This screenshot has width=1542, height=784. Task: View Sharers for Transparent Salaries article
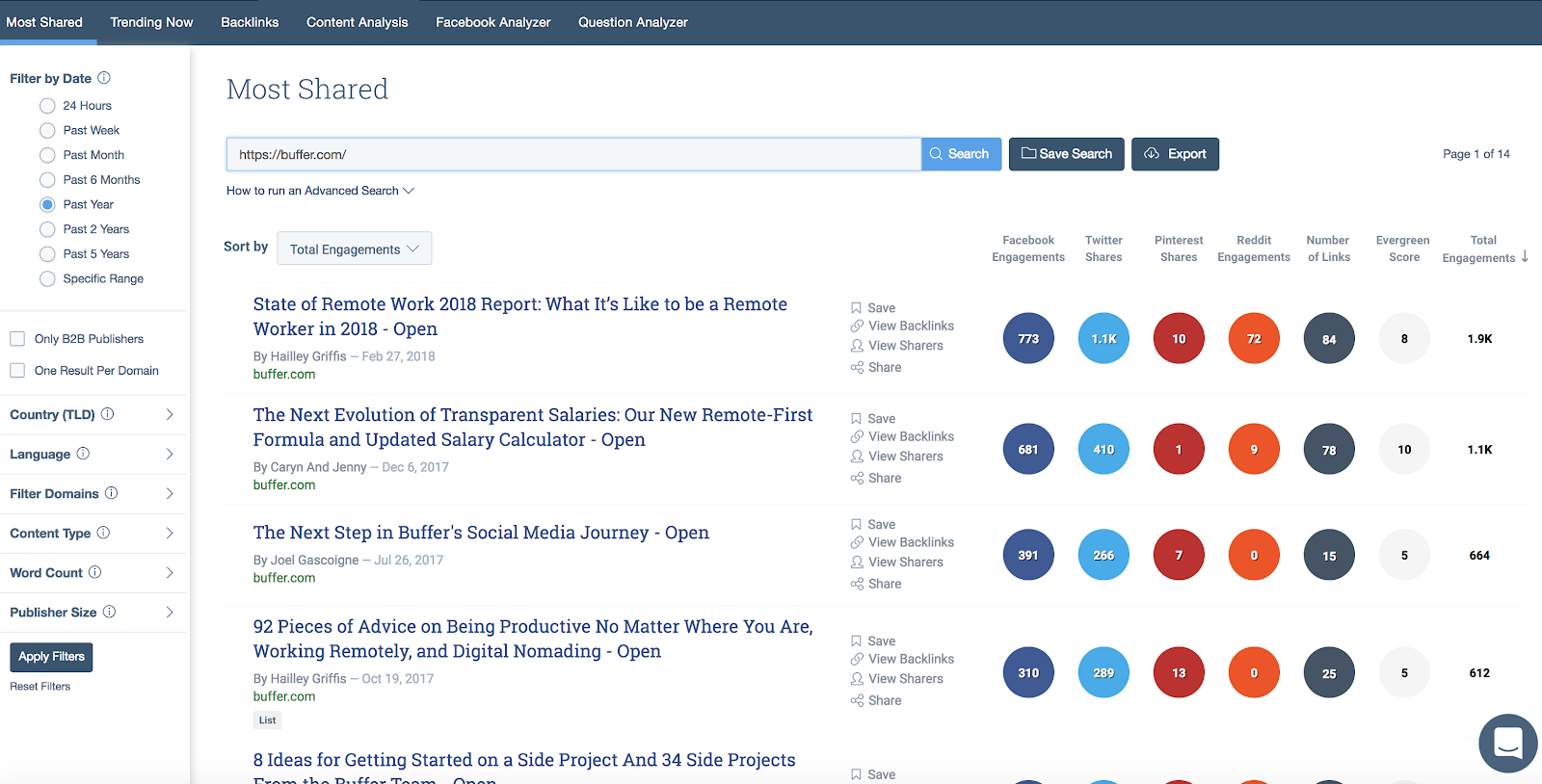(x=896, y=457)
